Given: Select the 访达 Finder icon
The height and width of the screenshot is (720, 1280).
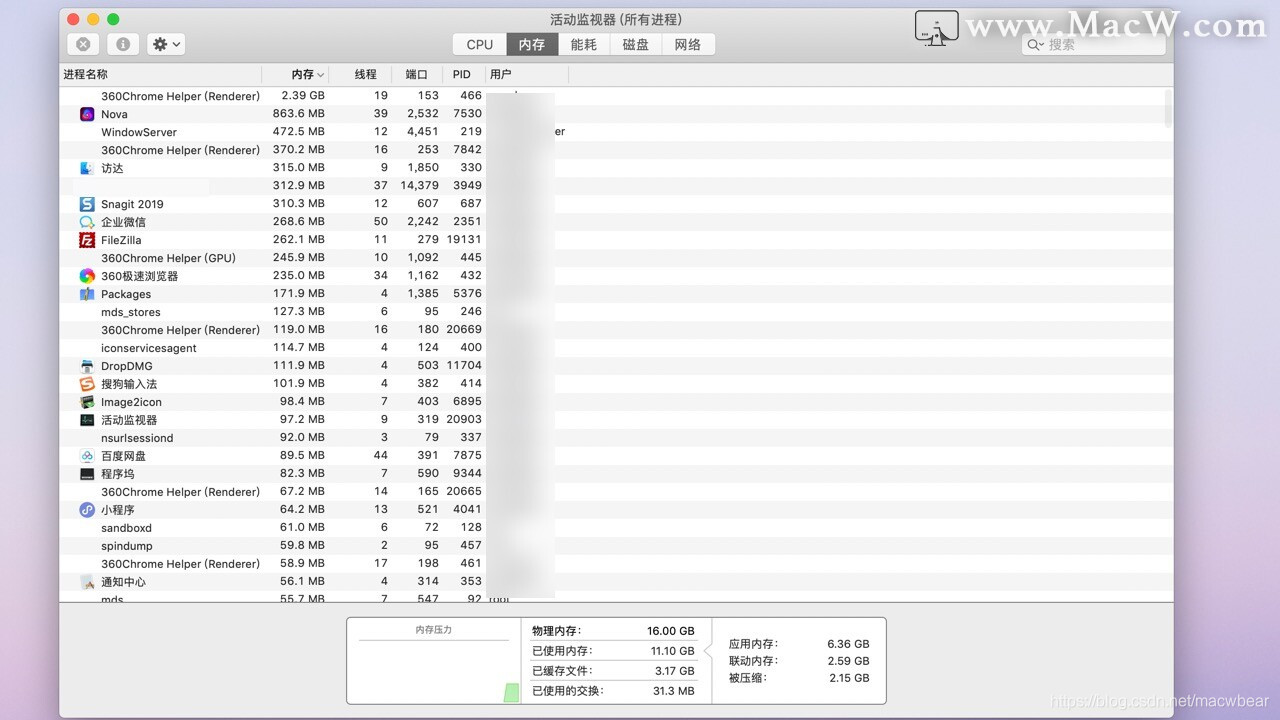Looking at the screenshot, I should coord(87,168).
